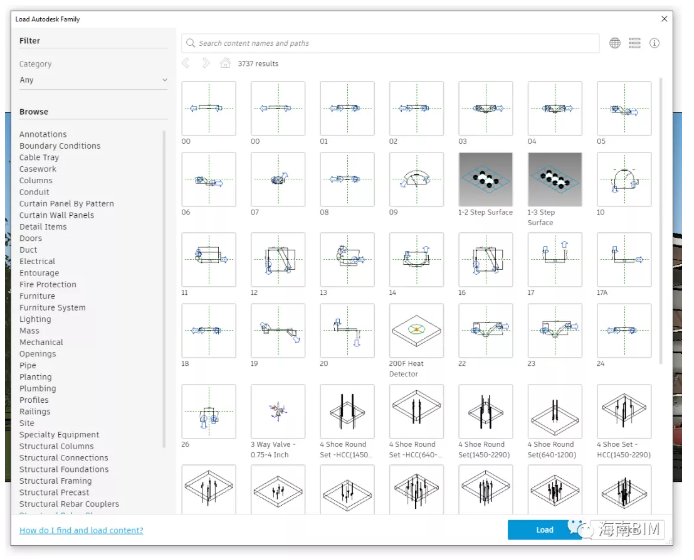Select the 4 Shoe Round Set(1450-2290) thumbnail
This screenshot has height=560, width=694.
pyautogui.click(x=486, y=411)
